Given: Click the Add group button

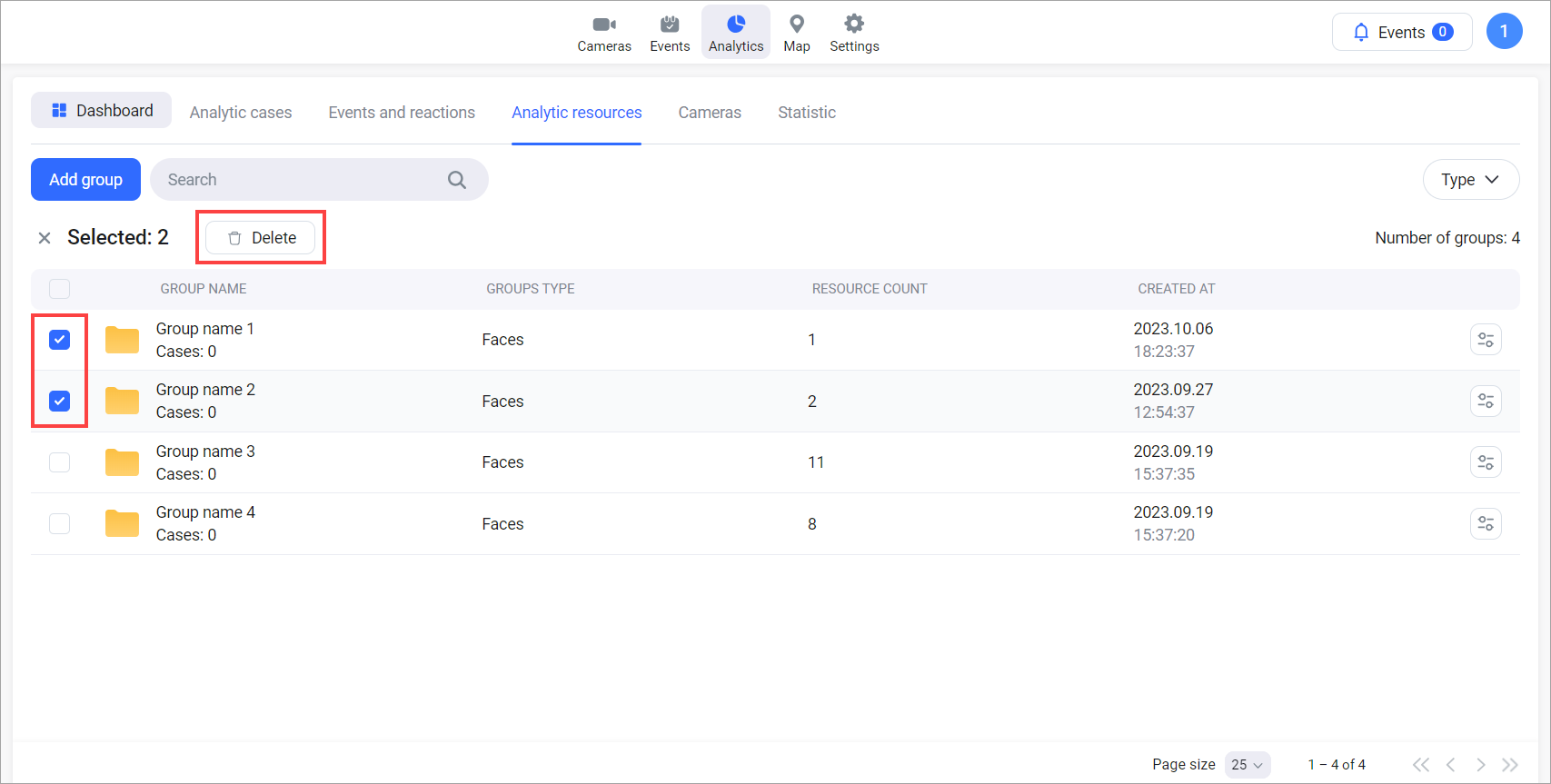Looking at the screenshot, I should pos(85,180).
